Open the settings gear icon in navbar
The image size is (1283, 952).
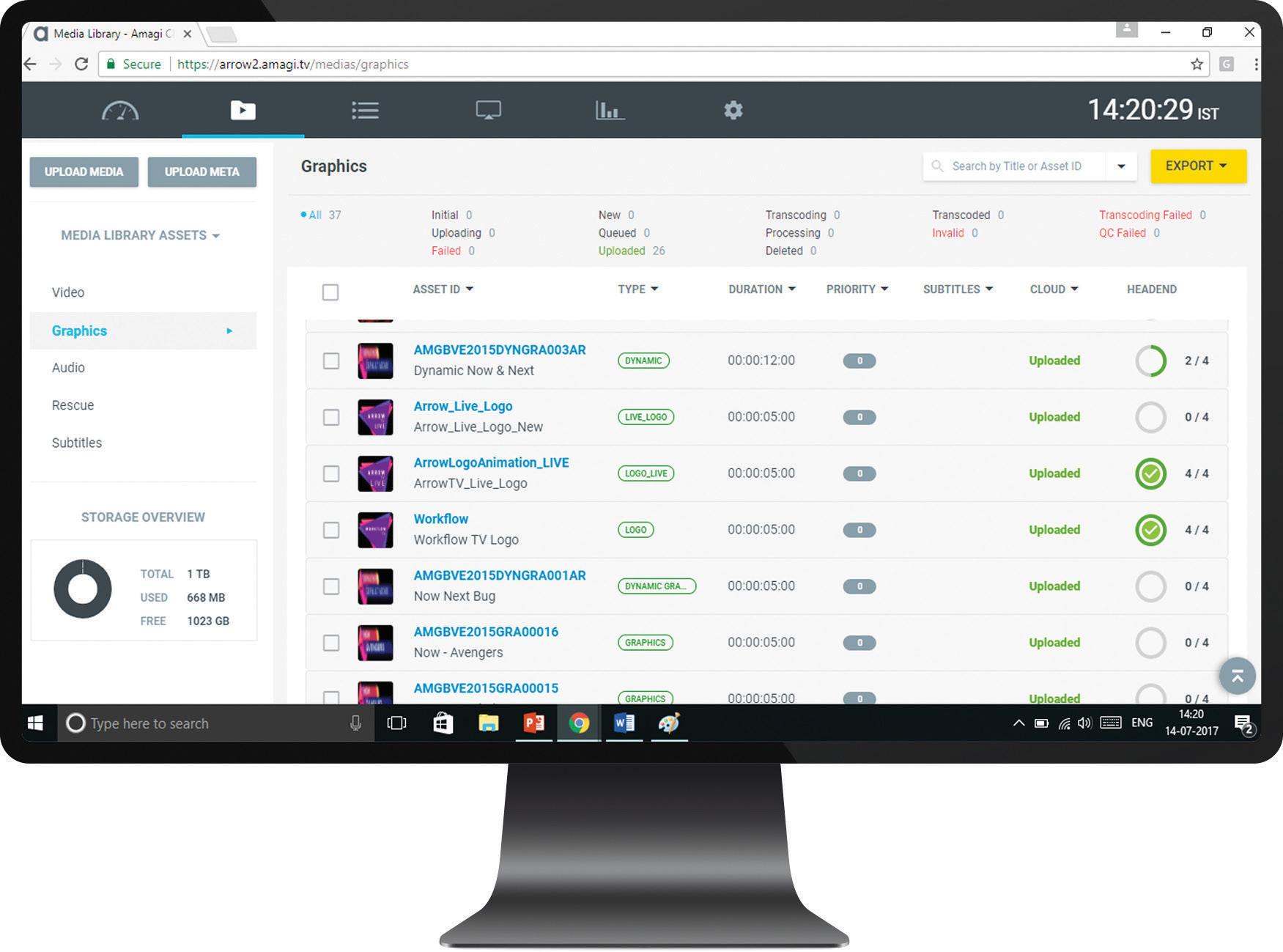[x=733, y=110]
